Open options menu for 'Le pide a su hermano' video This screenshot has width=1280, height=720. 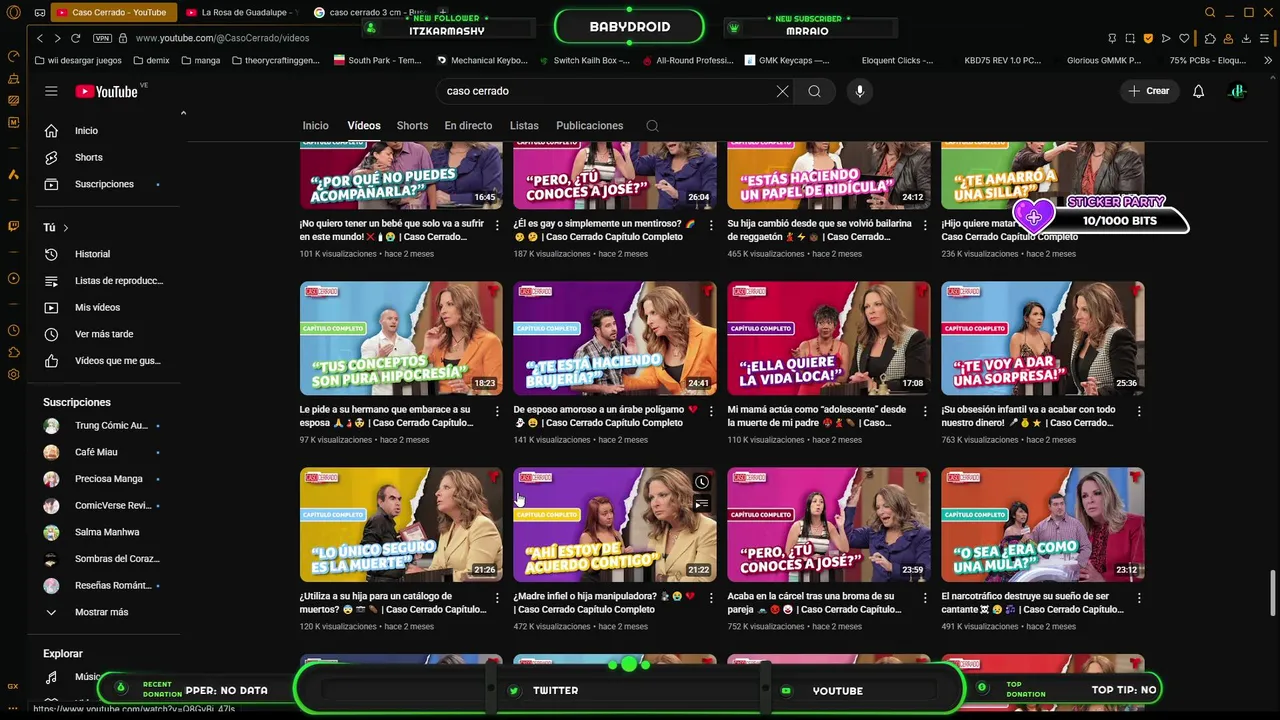(x=497, y=411)
